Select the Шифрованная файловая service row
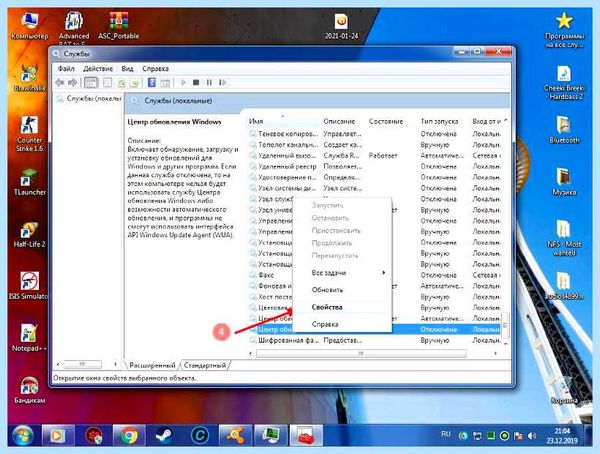Screen dimensions: 600x454 pos(374,340)
